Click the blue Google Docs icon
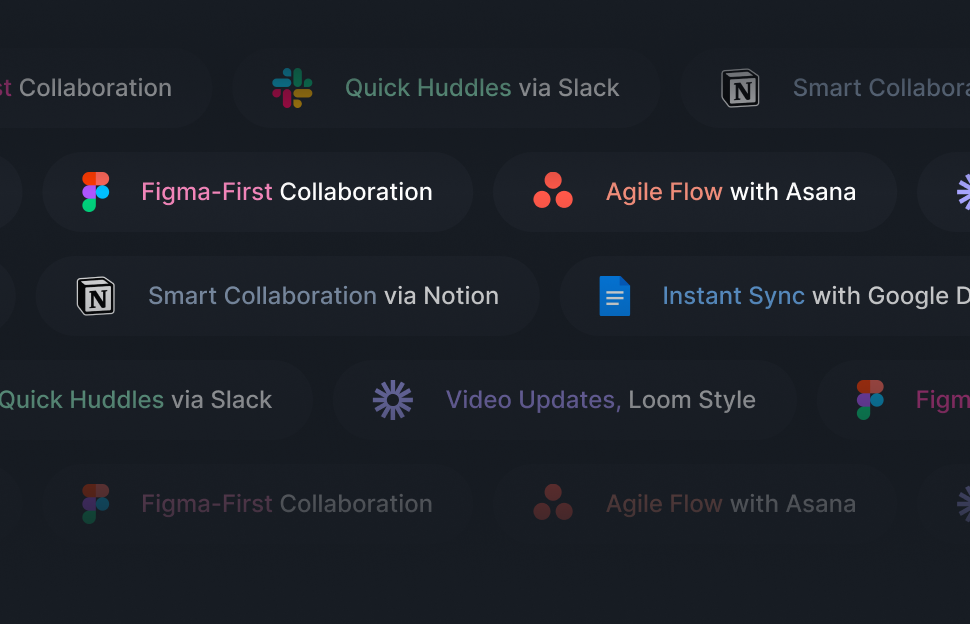The image size is (970, 624). [x=614, y=296]
